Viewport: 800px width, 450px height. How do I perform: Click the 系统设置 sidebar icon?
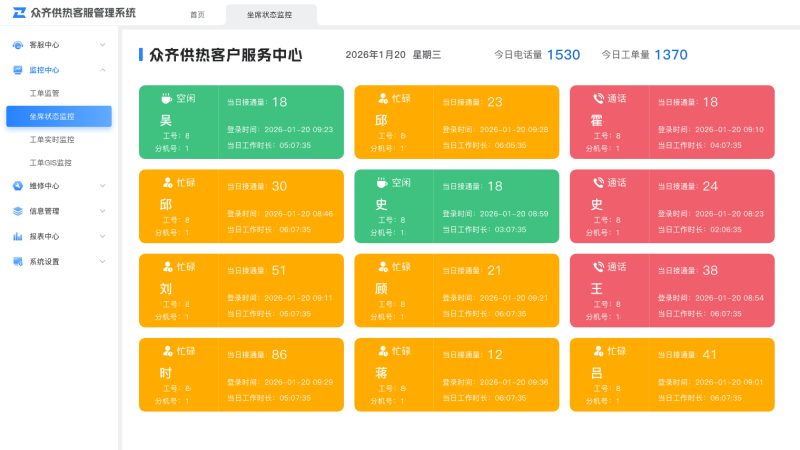coord(18,262)
